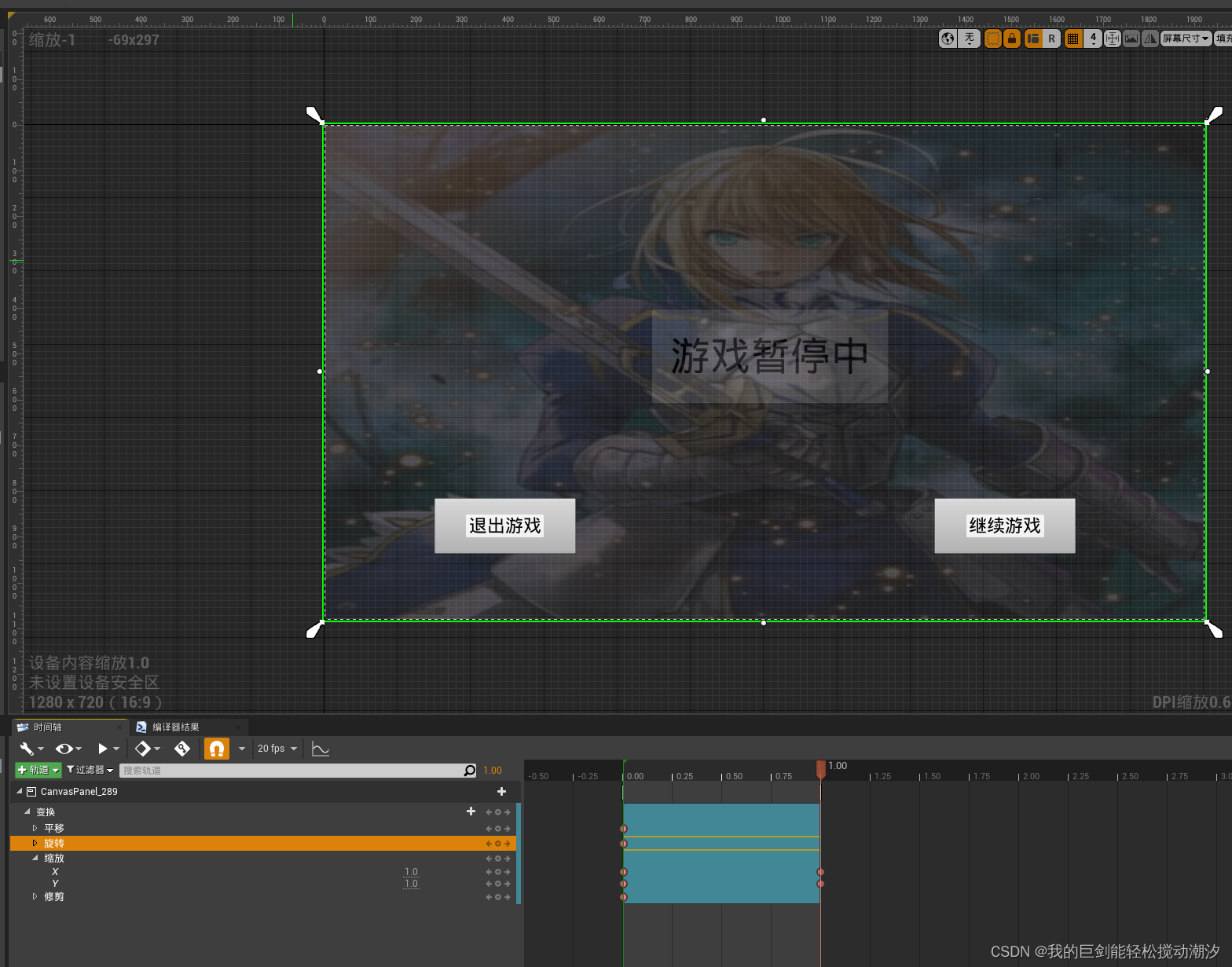The image size is (1232, 967).
Task: Collapse the CanvasPanel_289 track
Action: (20, 791)
